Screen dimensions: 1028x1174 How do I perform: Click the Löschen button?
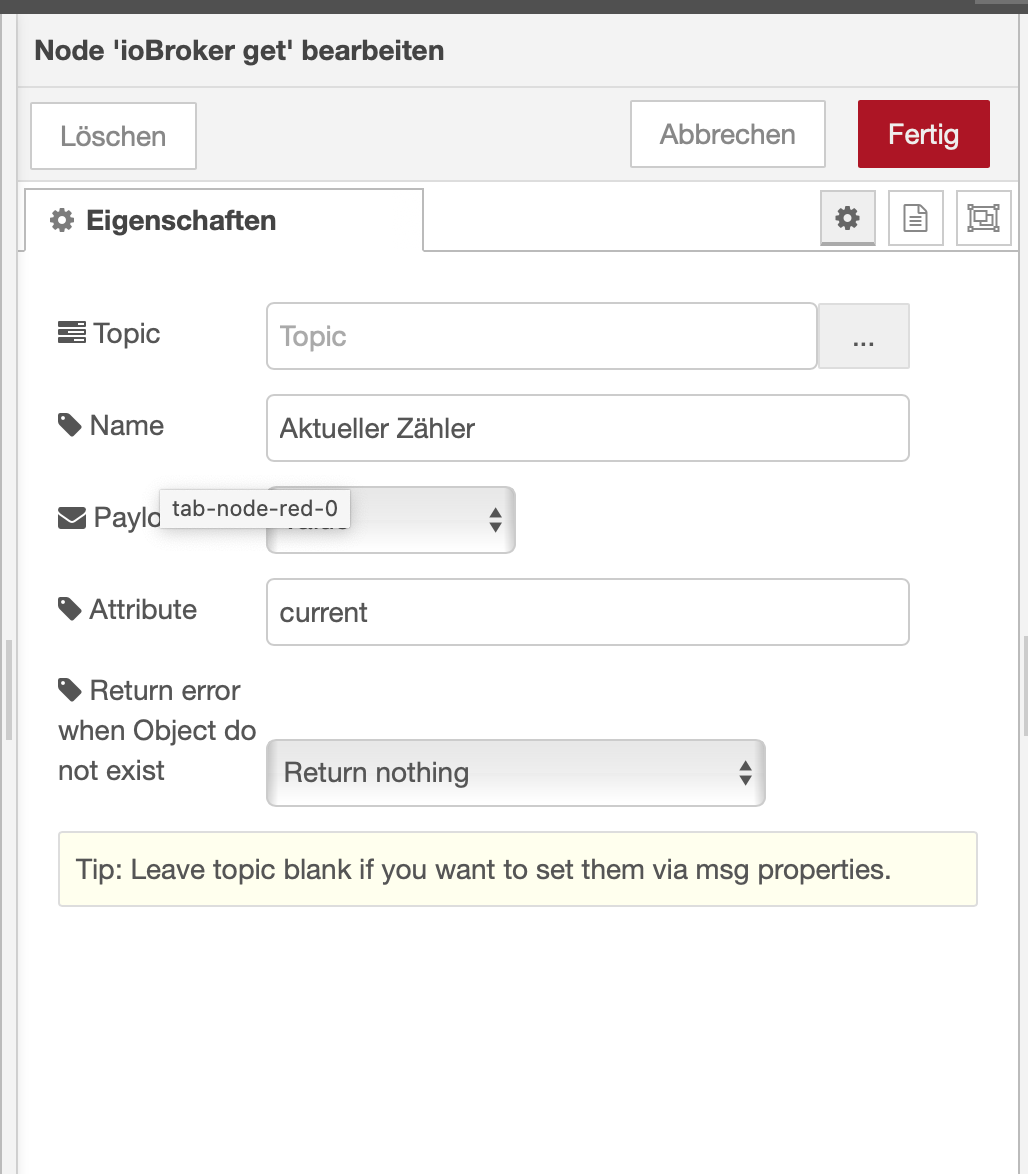tap(113, 136)
